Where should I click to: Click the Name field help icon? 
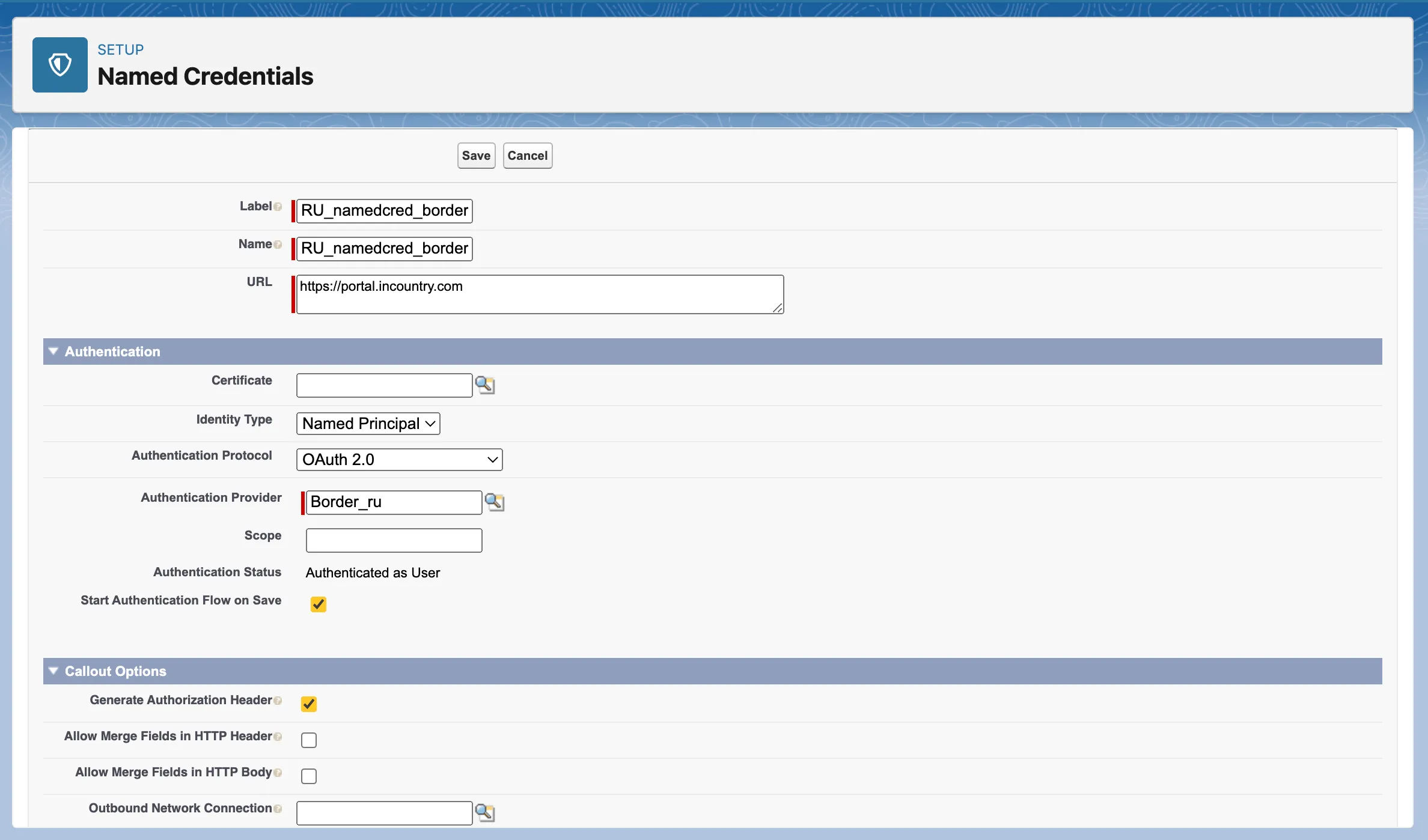[278, 245]
